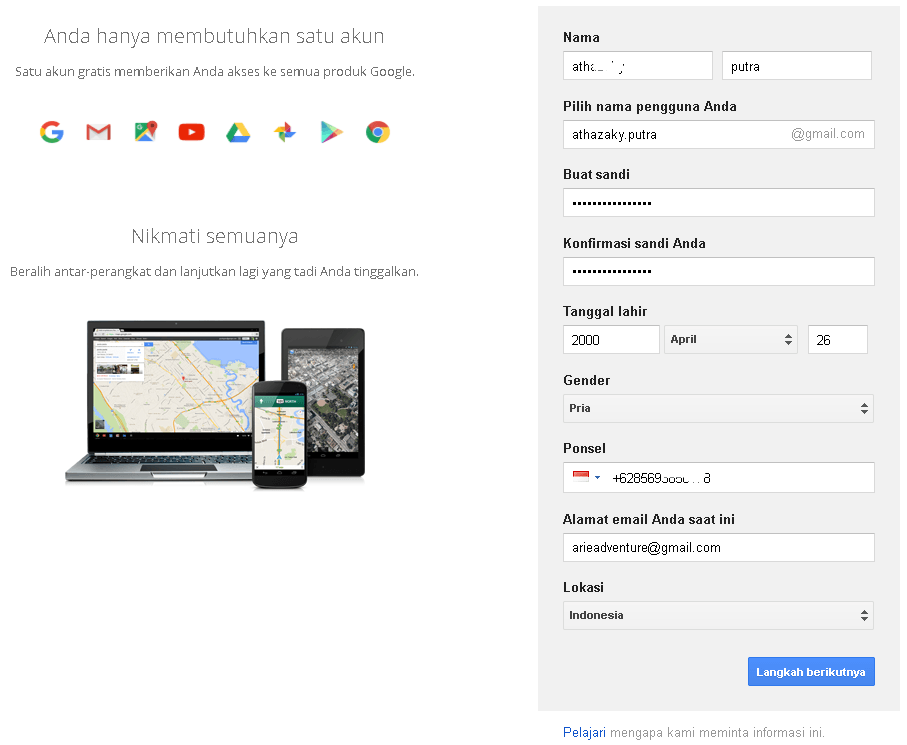Click the current email field arieadventure@gmail.com
907x745 pixels.
718,547
